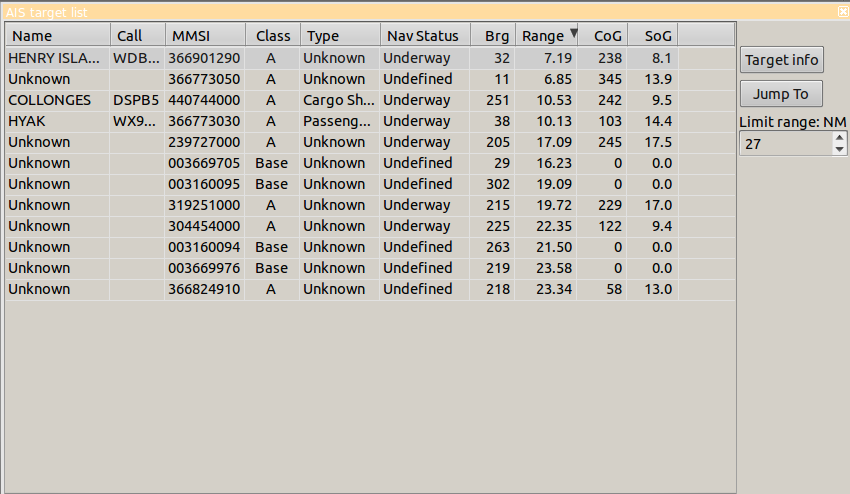Click the Target info button

(781, 60)
